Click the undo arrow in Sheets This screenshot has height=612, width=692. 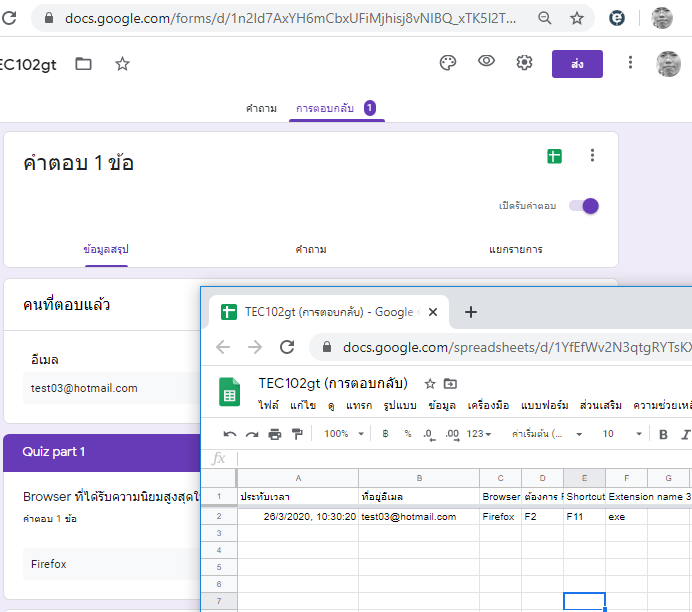tap(230, 434)
